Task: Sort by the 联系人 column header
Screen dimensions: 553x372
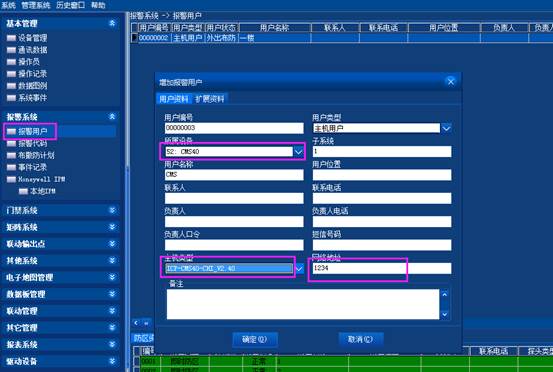Action: pos(335,28)
